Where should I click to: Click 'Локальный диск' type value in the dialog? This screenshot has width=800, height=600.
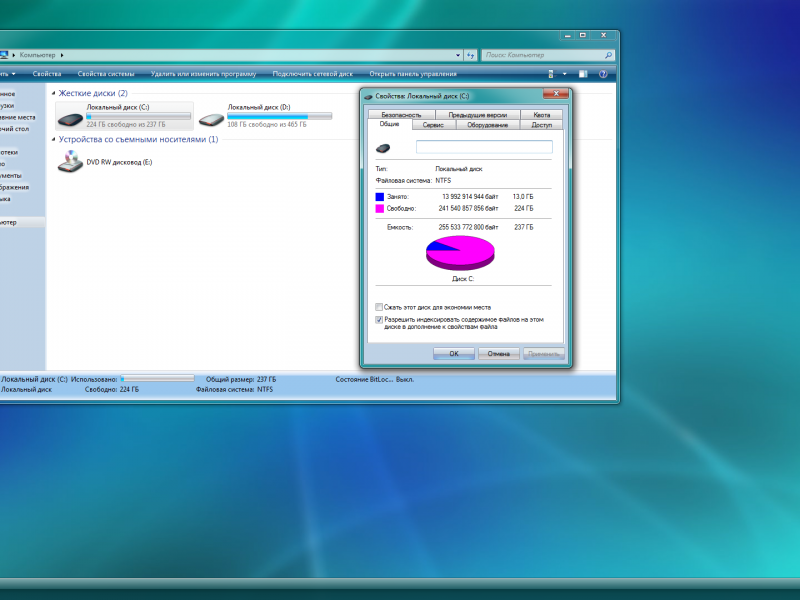(459, 169)
